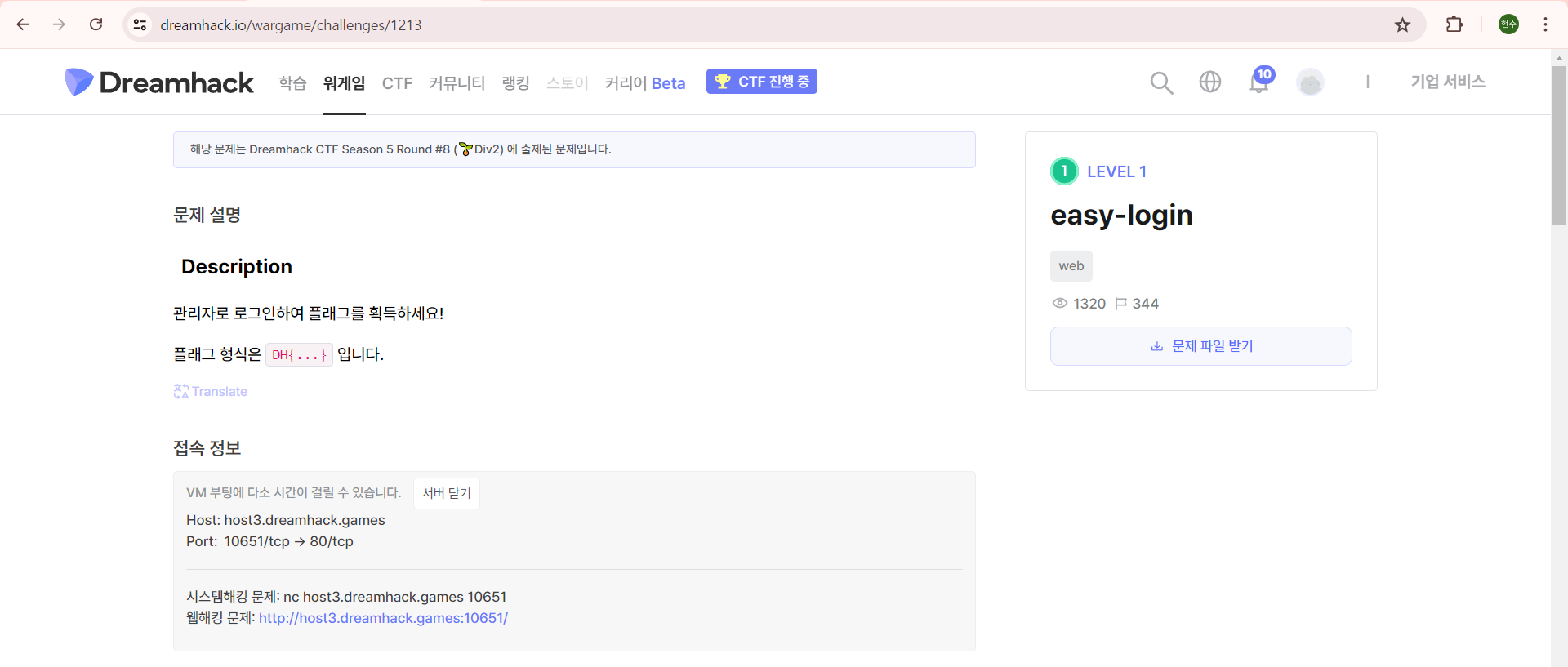Open the 학습 menu
The image size is (1568, 667).
point(292,82)
